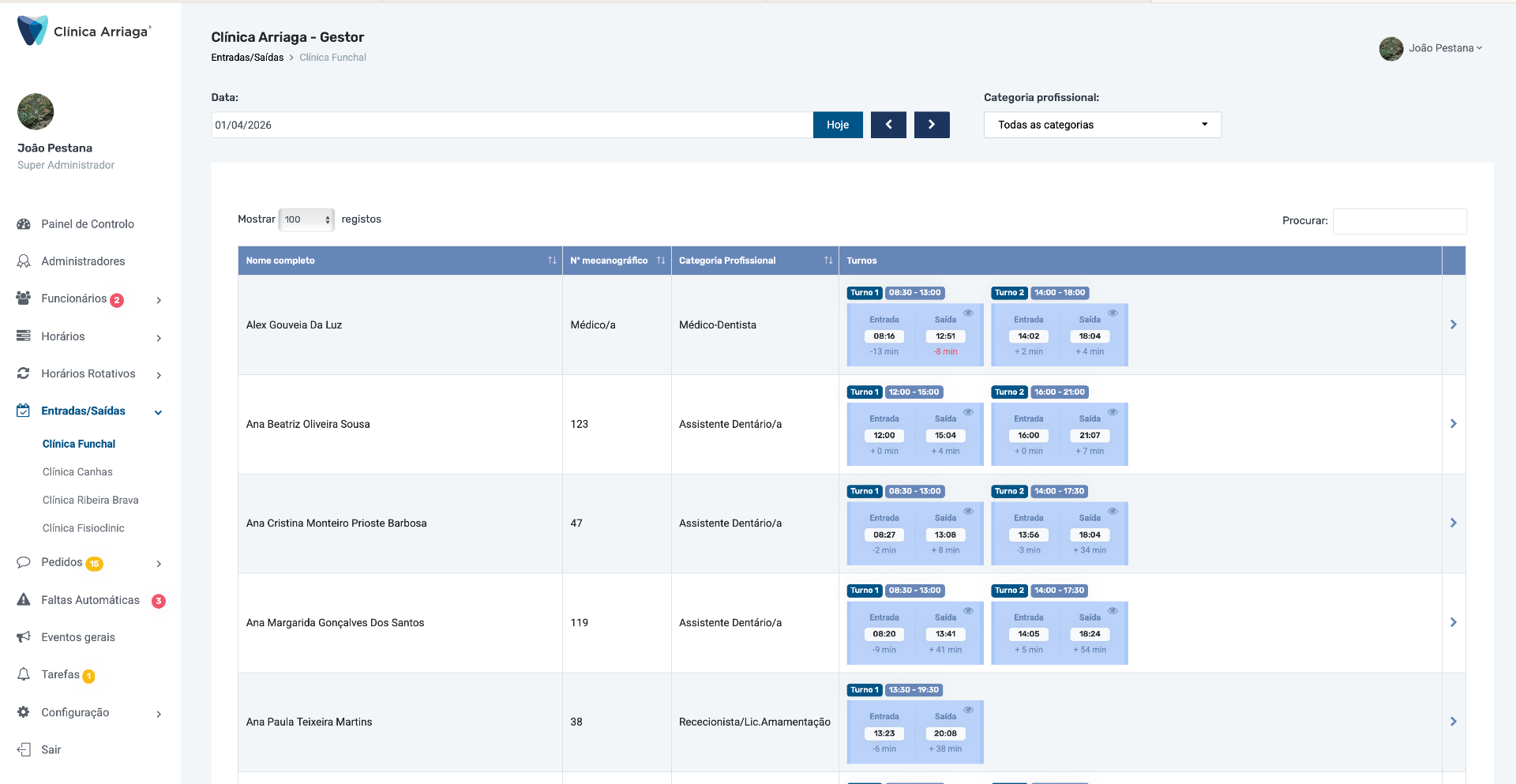Select Clínica Fisioclinic submenu item
Screen dimensions: 1516x784
tap(83, 528)
